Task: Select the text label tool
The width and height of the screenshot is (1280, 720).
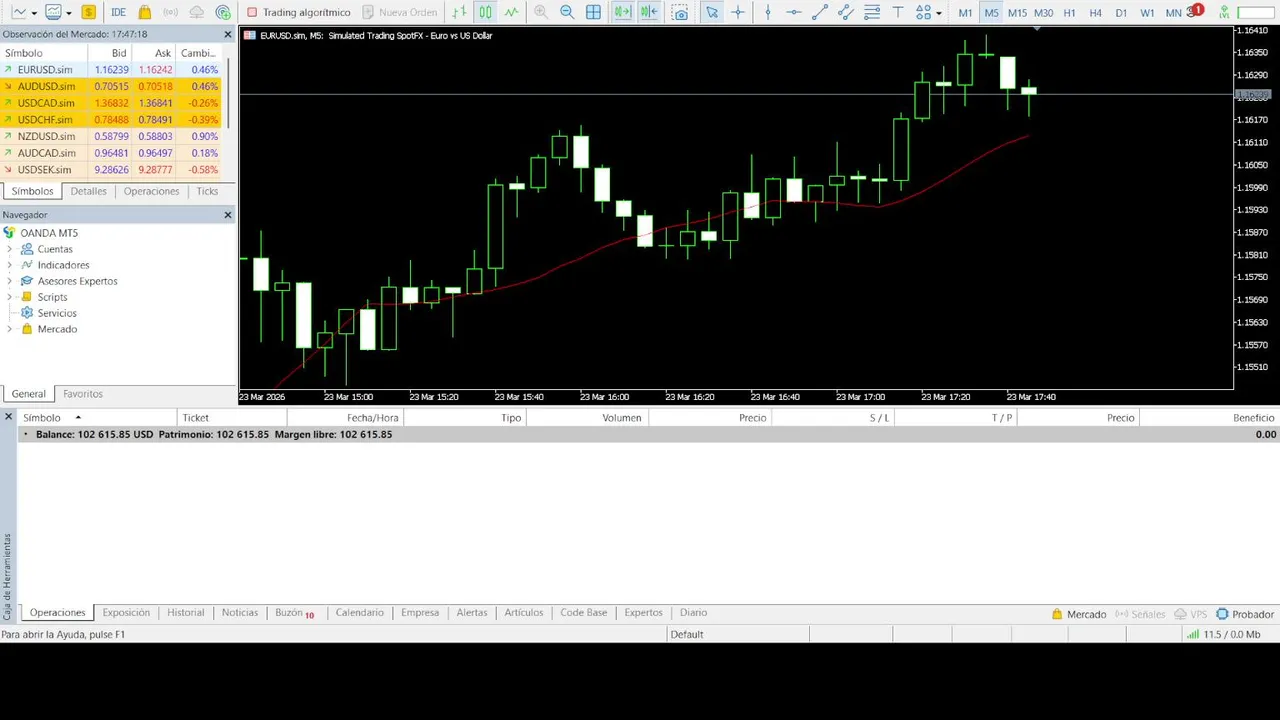Action: coord(897,12)
